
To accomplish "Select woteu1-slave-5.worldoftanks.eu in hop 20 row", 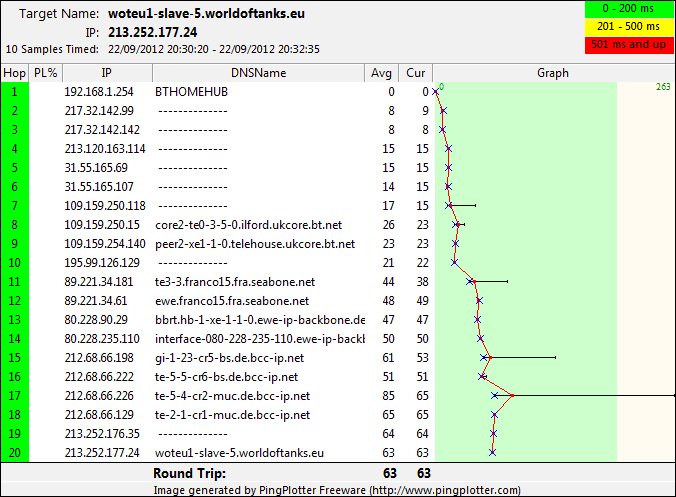I will coord(239,453).
